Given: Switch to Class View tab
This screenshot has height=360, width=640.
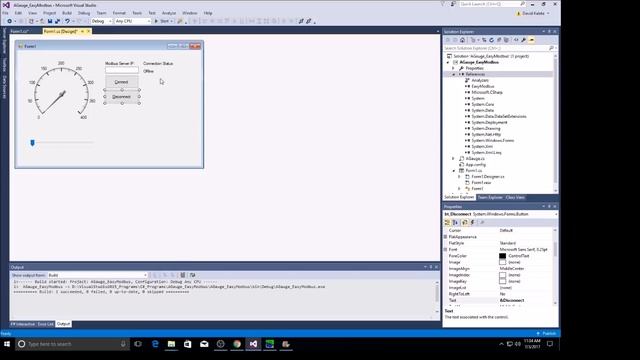Looking at the screenshot, I should 515,198.
